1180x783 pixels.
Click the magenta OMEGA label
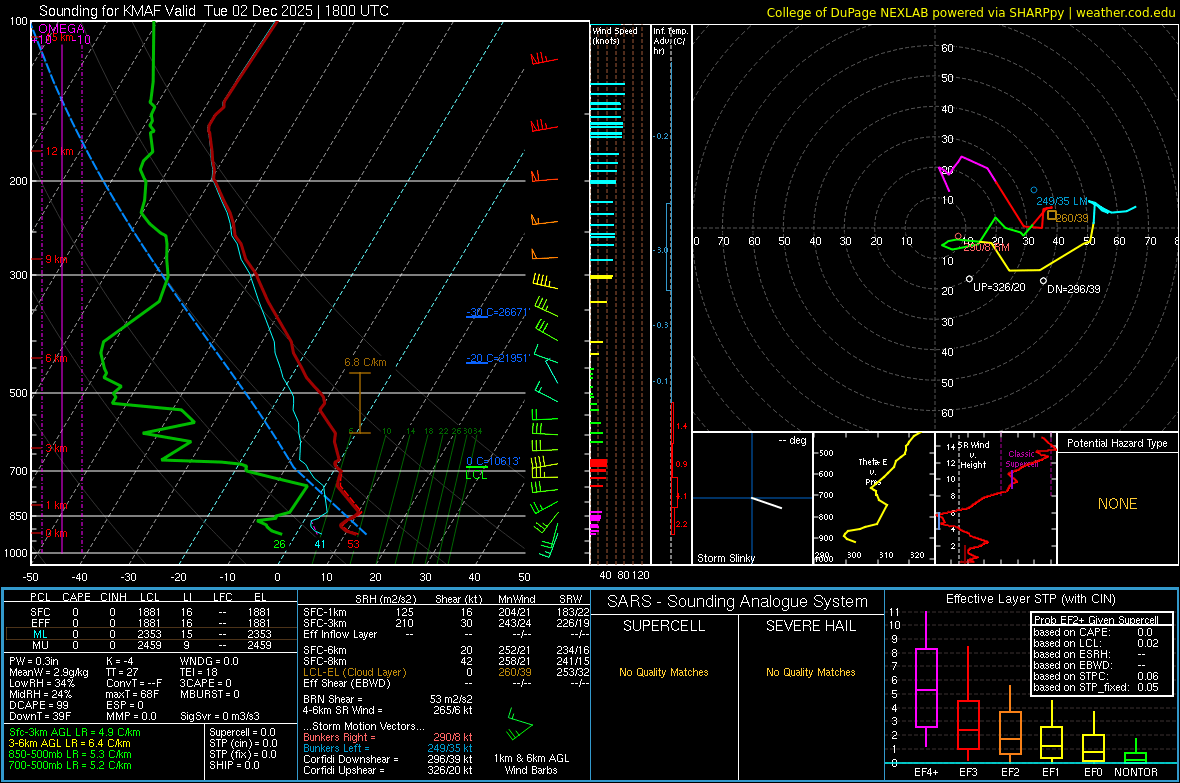pyautogui.click(x=62, y=29)
